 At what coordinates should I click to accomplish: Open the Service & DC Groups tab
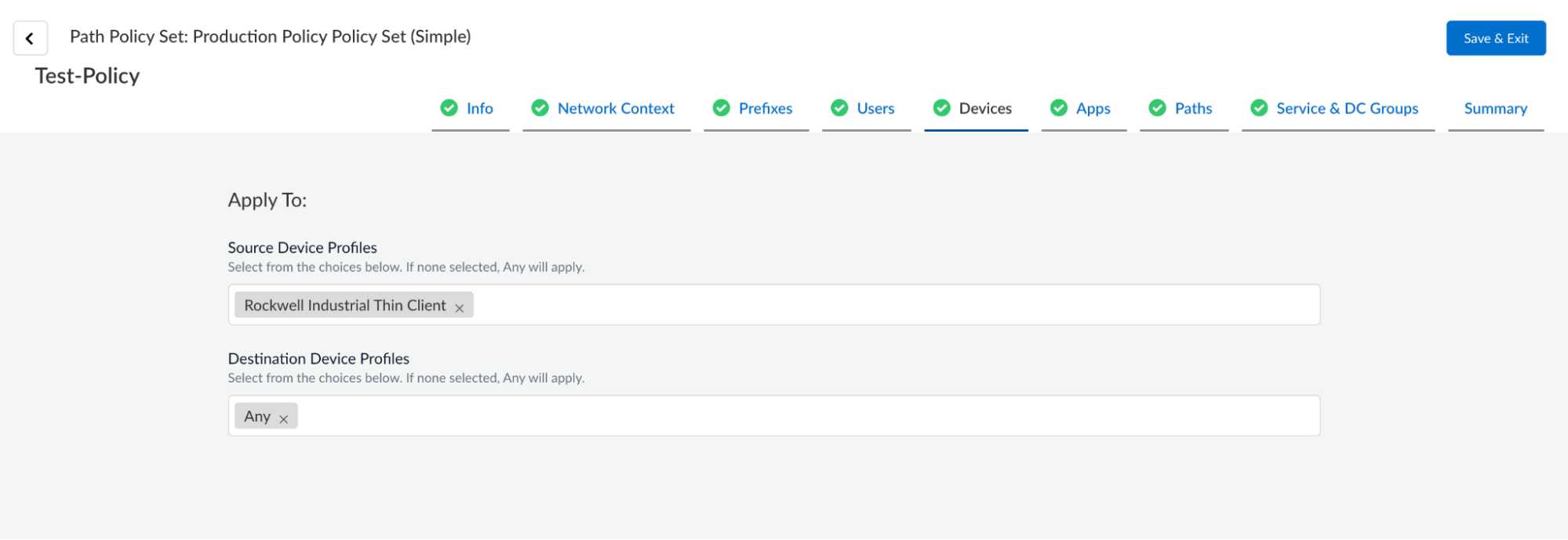pos(1347,108)
